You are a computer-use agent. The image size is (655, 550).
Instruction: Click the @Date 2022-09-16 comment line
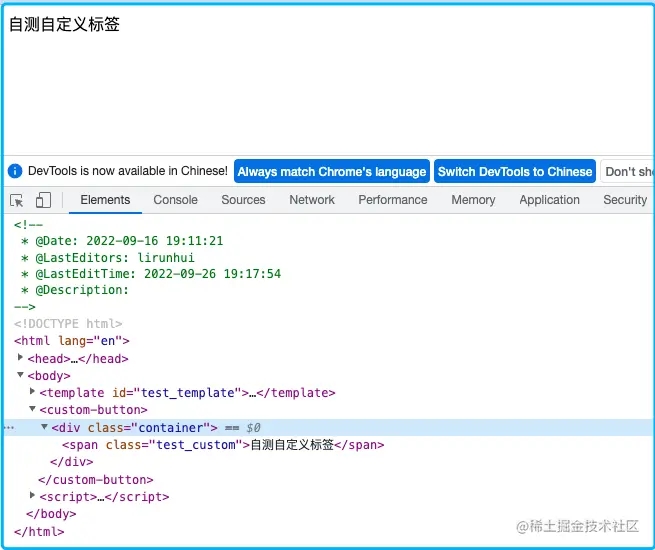coord(122,241)
